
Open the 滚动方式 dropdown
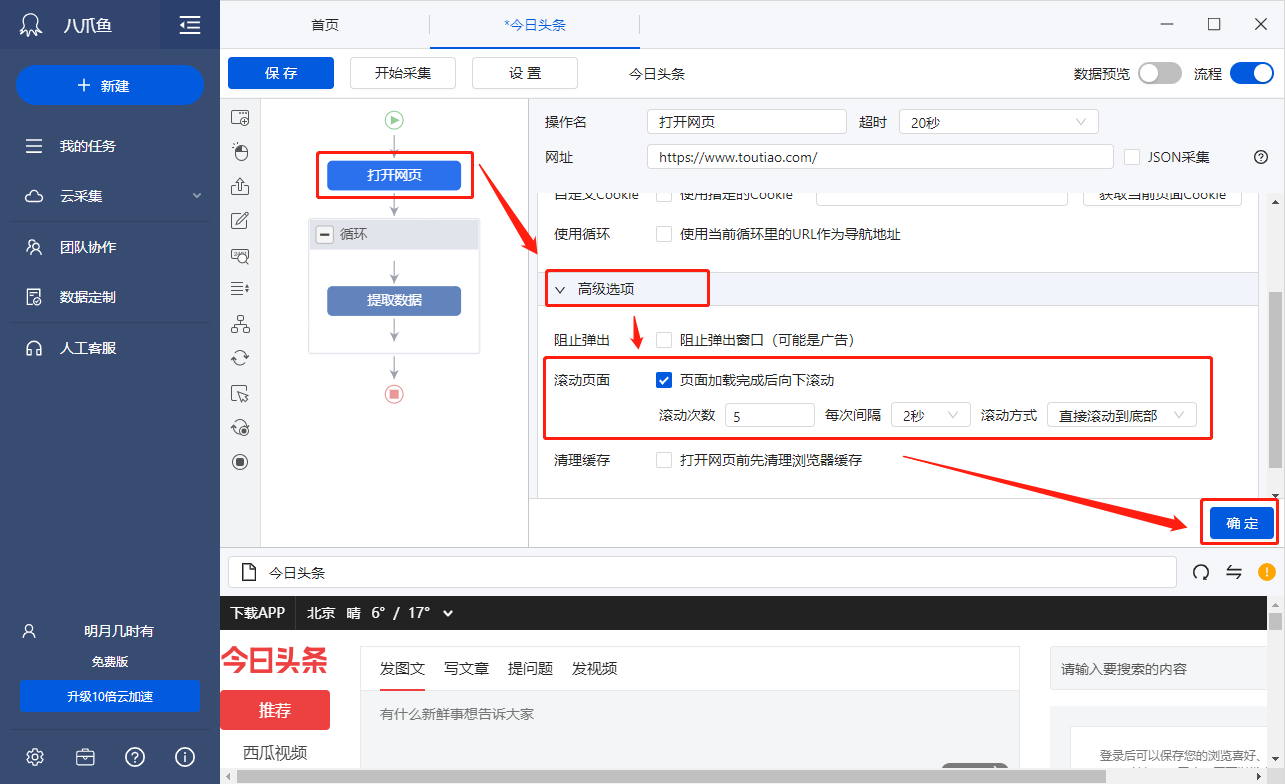coord(1121,415)
